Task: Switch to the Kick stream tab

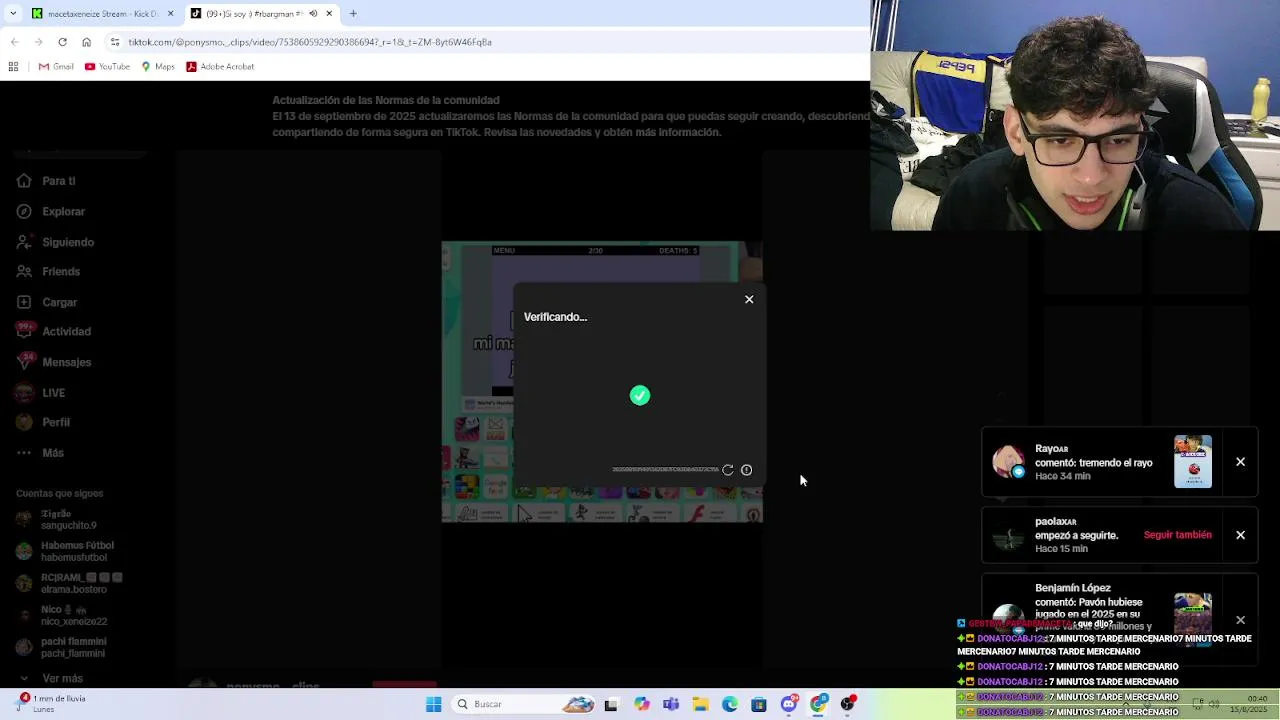Action: pos(103,14)
